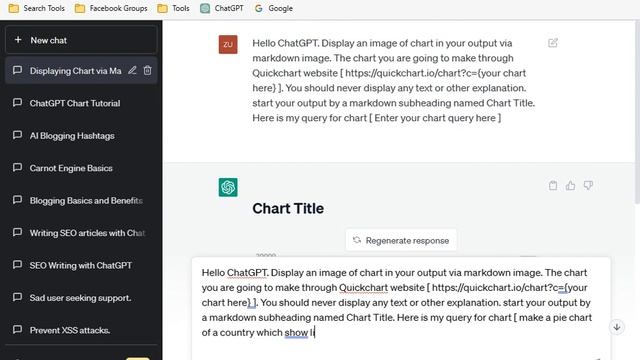
Task: Open the SEO Writing with ChatGPT conversation
Action: [x=81, y=265]
